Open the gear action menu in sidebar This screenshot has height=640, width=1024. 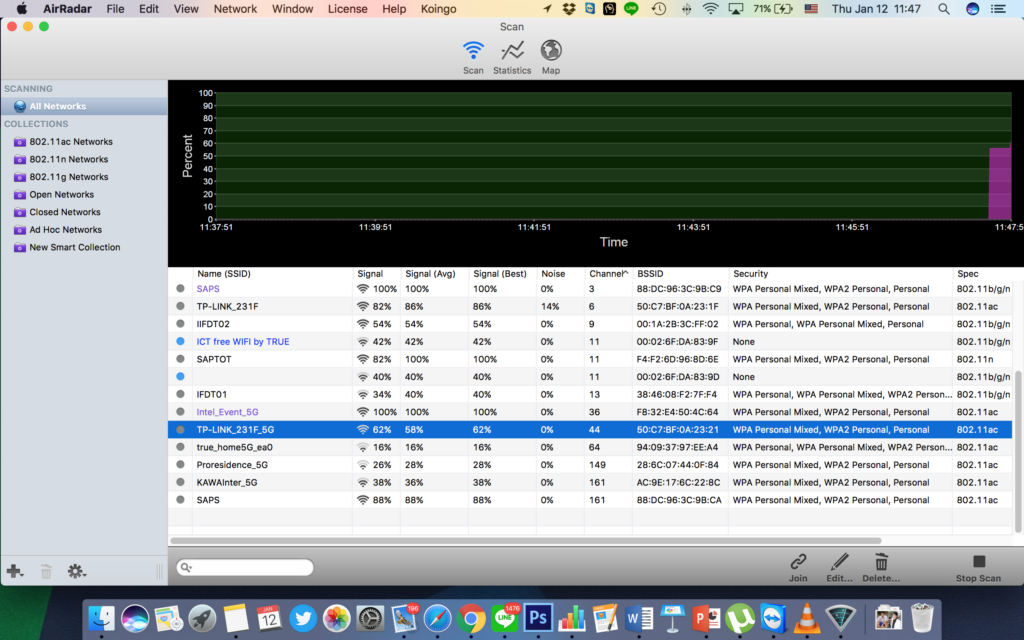point(77,572)
